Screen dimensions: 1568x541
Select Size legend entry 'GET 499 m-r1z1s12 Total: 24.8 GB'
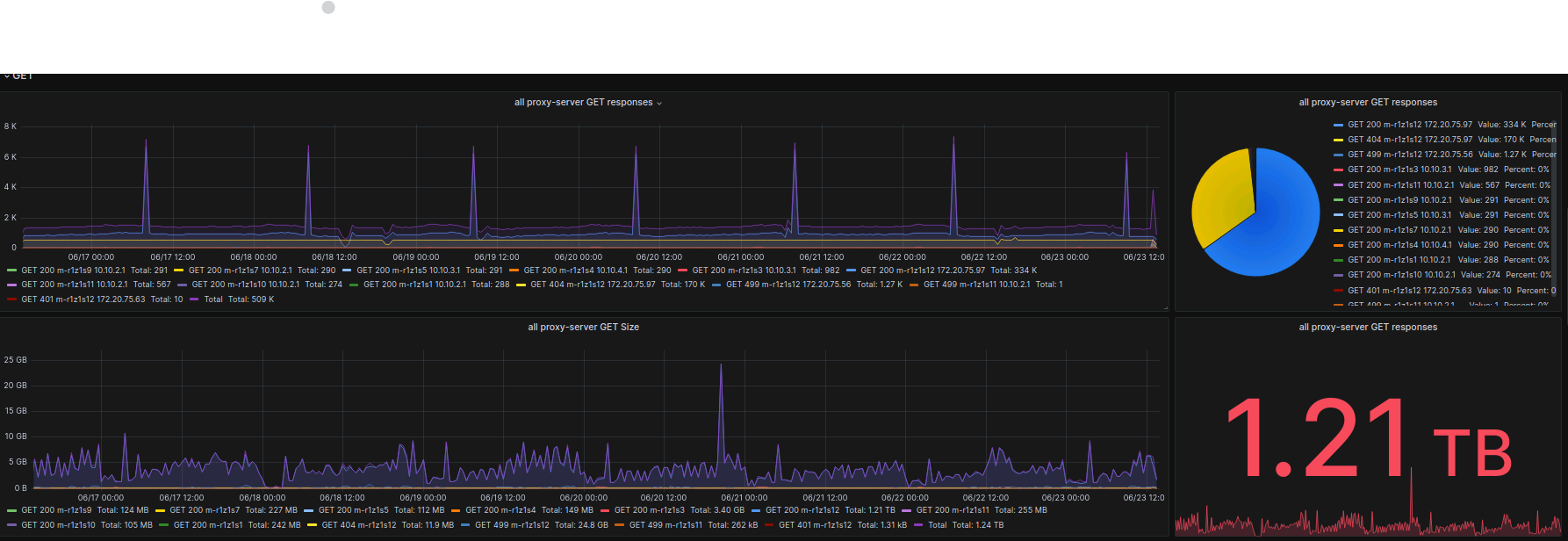[x=534, y=525]
